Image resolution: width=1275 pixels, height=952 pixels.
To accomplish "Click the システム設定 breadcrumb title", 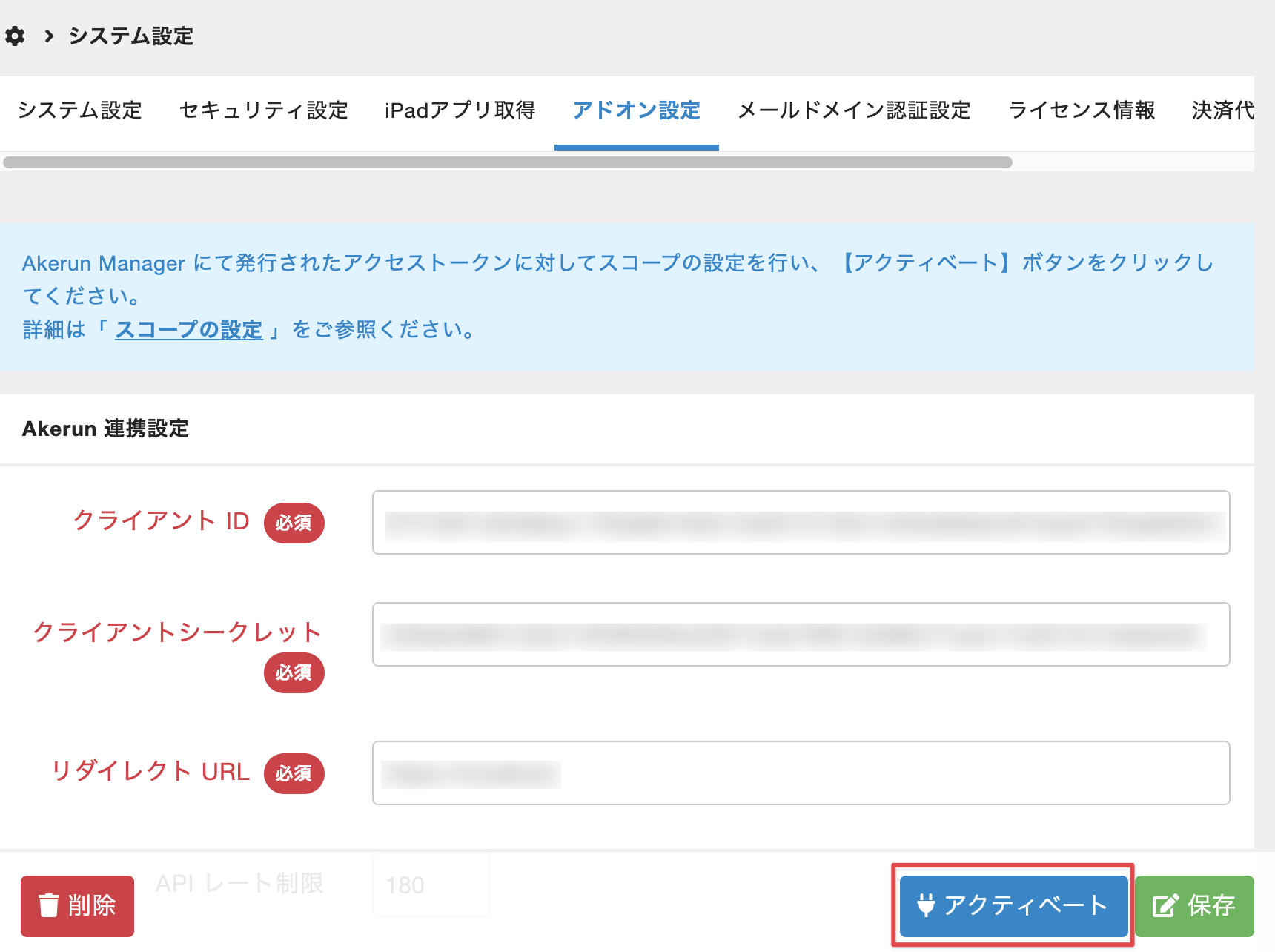I will pos(130,36).
